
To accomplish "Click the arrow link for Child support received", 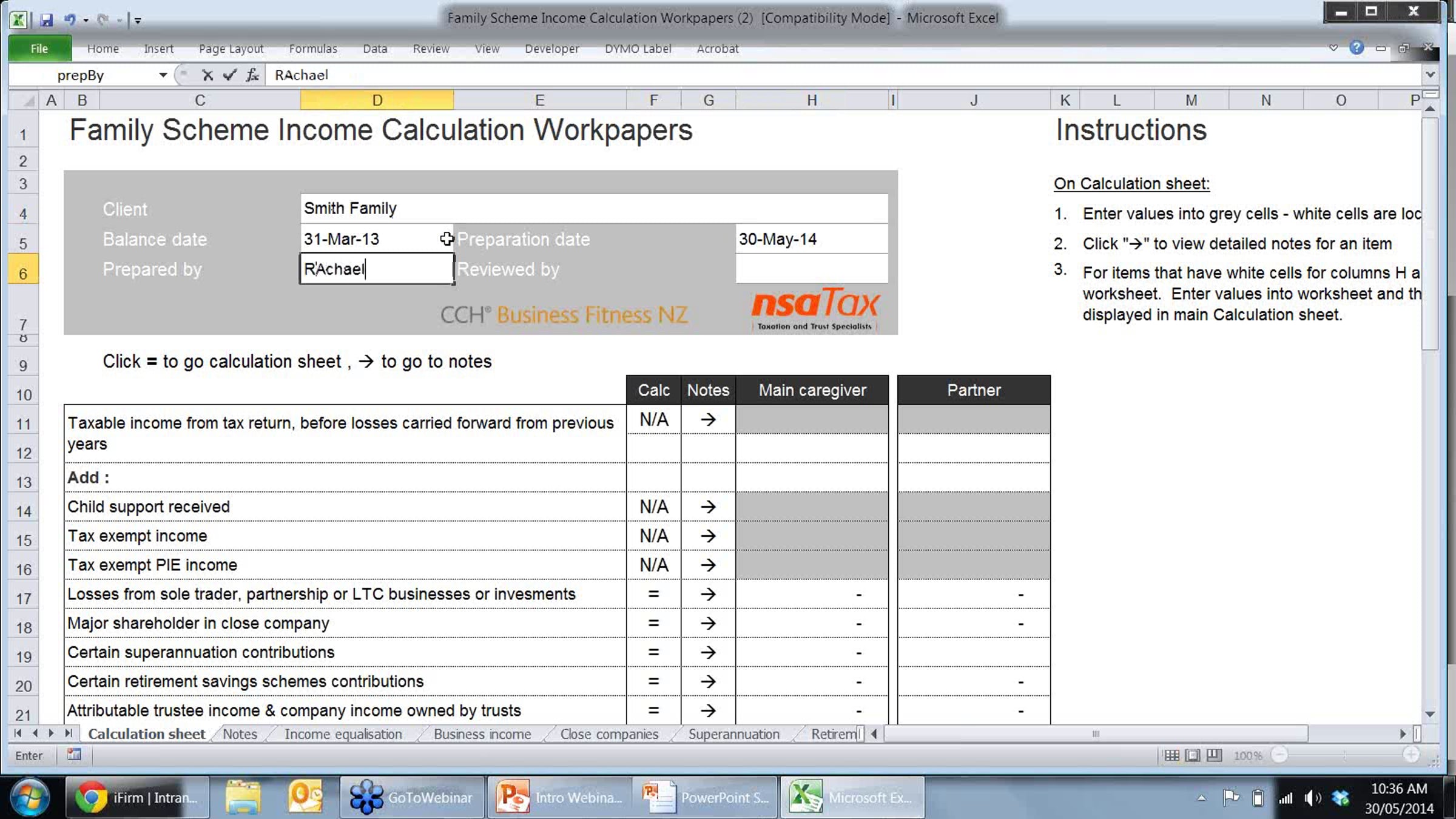I will [708, 507].
